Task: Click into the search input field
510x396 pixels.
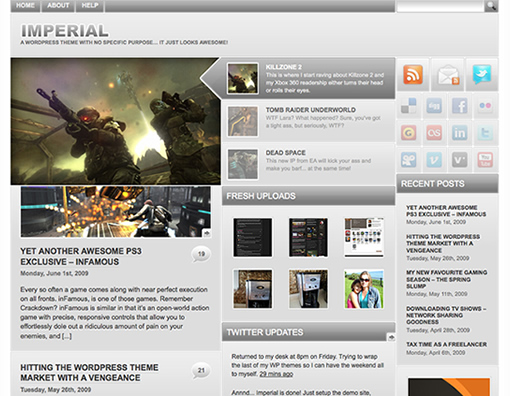Action: click(x=440, y=6)
